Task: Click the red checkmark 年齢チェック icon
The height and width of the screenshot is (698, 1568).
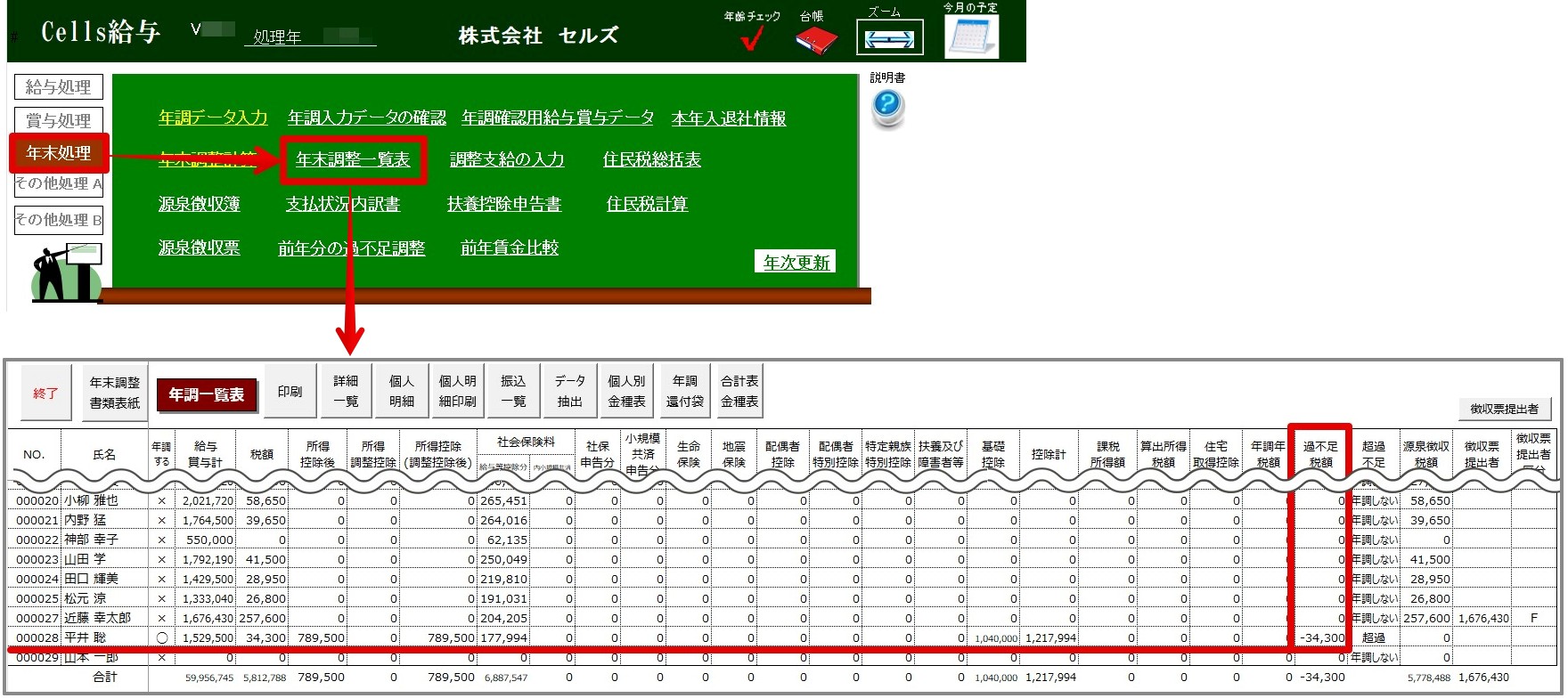Action: coord(752,37)
